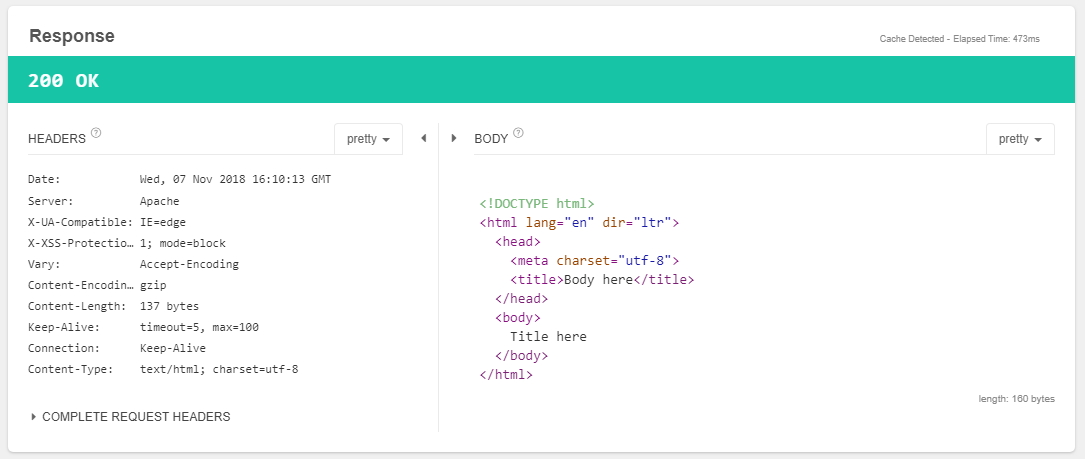Click the truncated X-XSS-Protection header name

pos(80,243)
